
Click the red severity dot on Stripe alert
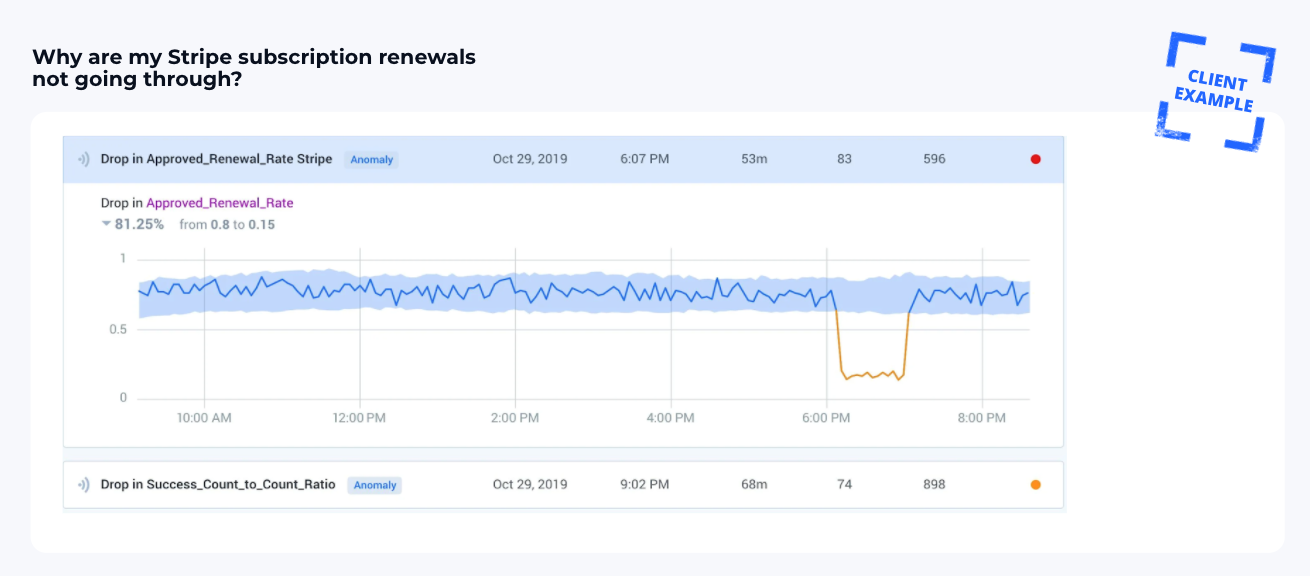1035,159
